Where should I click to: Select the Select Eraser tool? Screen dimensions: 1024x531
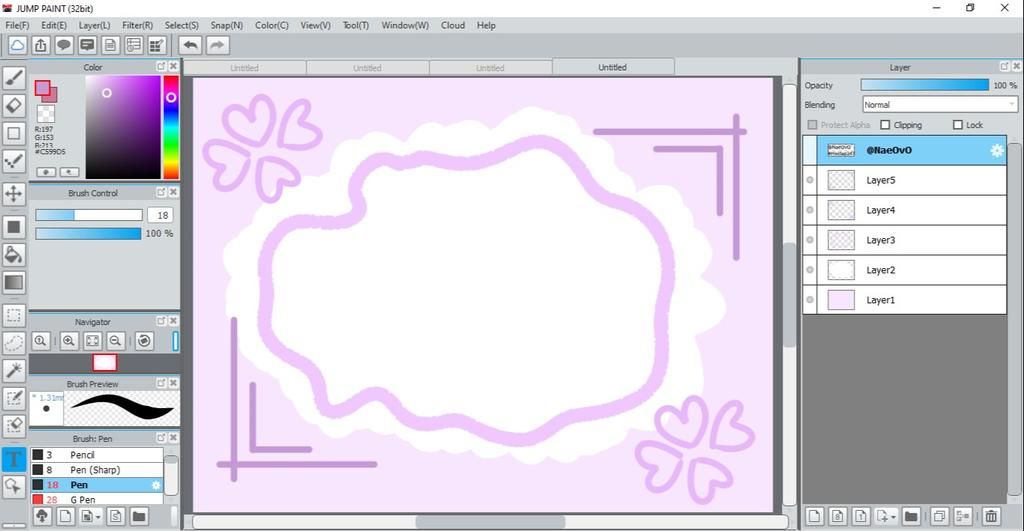14,425
